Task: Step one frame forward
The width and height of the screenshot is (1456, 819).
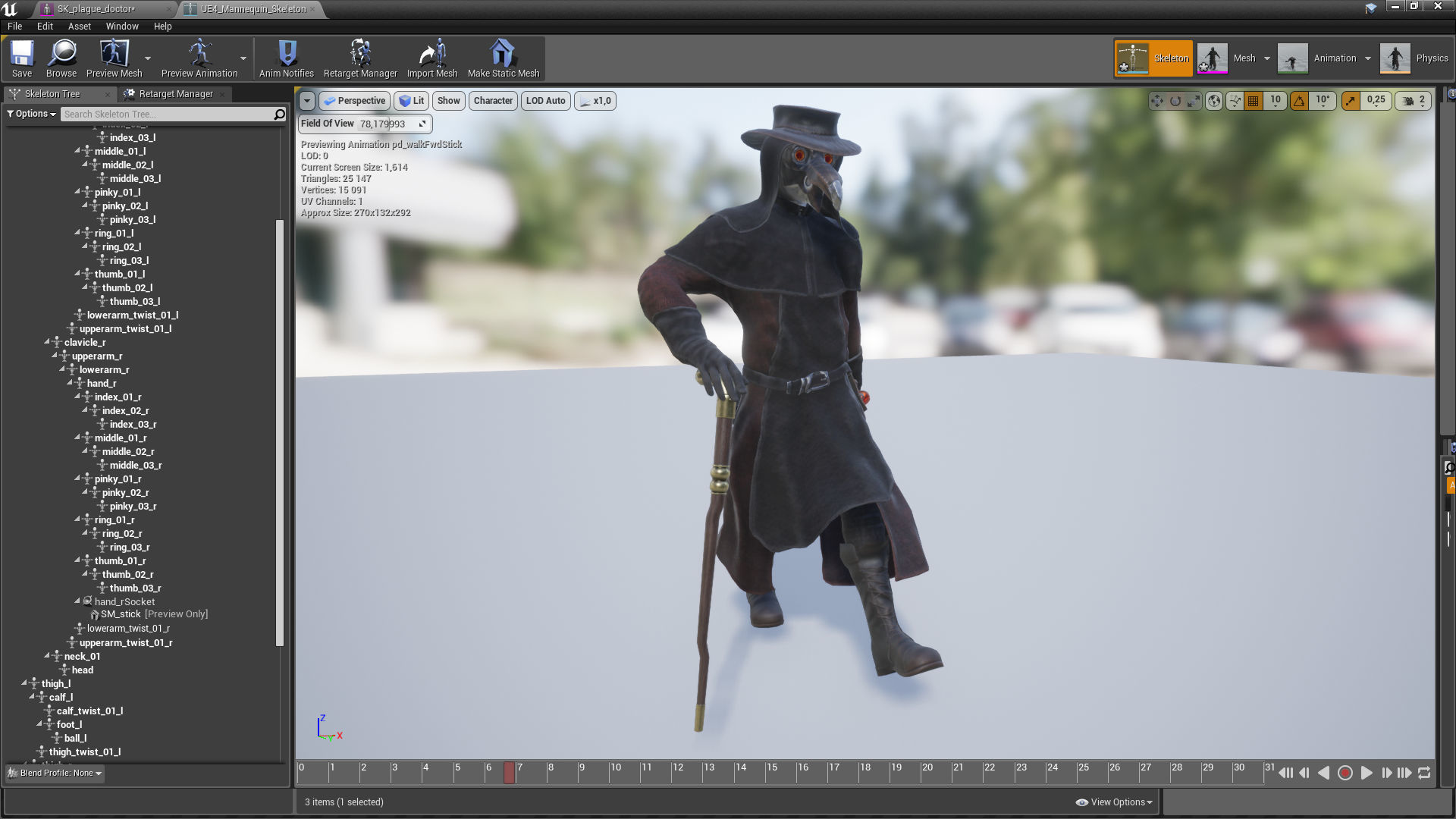Action: [x=1386, y=773]
